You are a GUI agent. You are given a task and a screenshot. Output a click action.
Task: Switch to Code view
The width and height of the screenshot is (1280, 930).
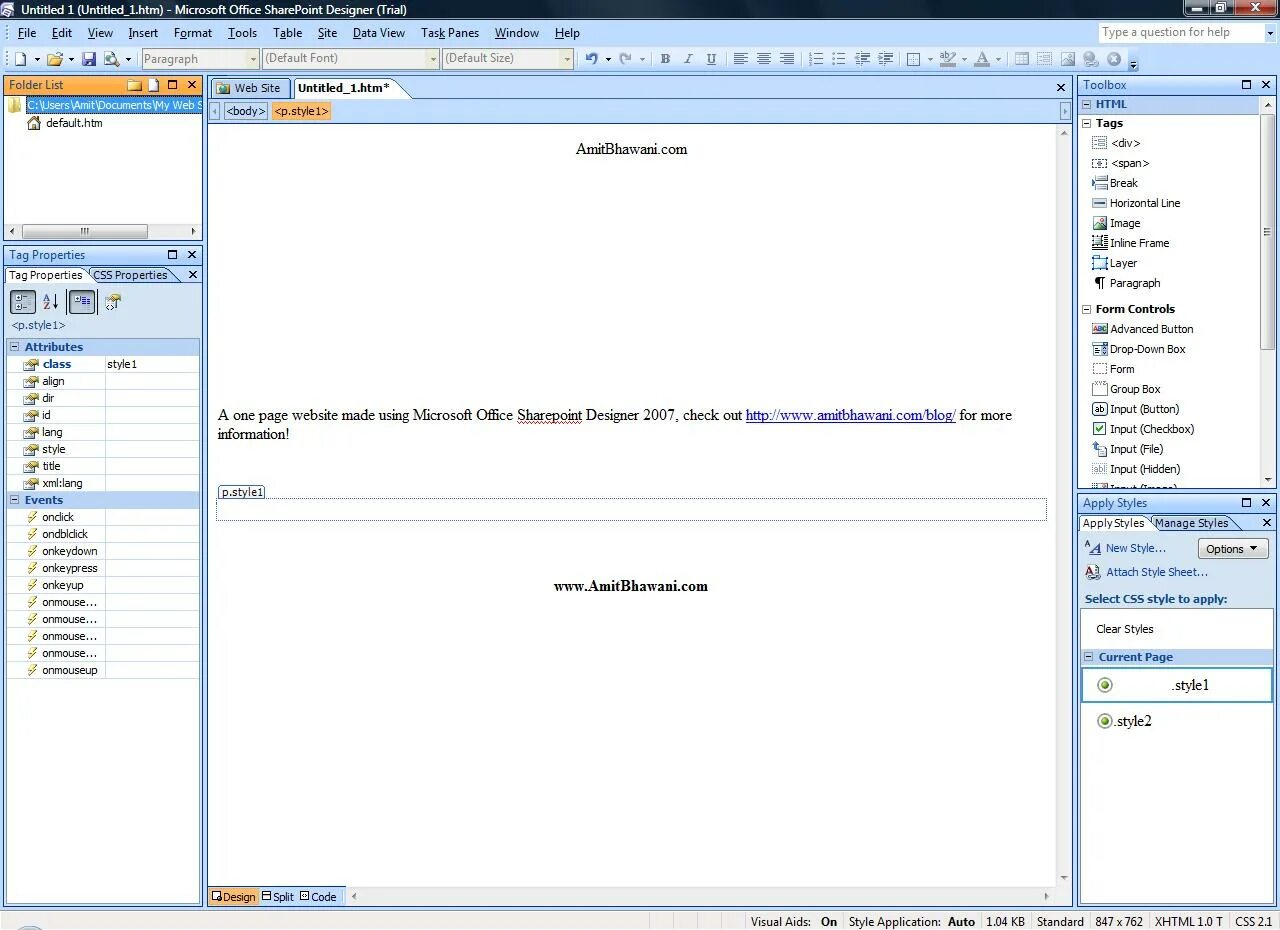(318, 897)
